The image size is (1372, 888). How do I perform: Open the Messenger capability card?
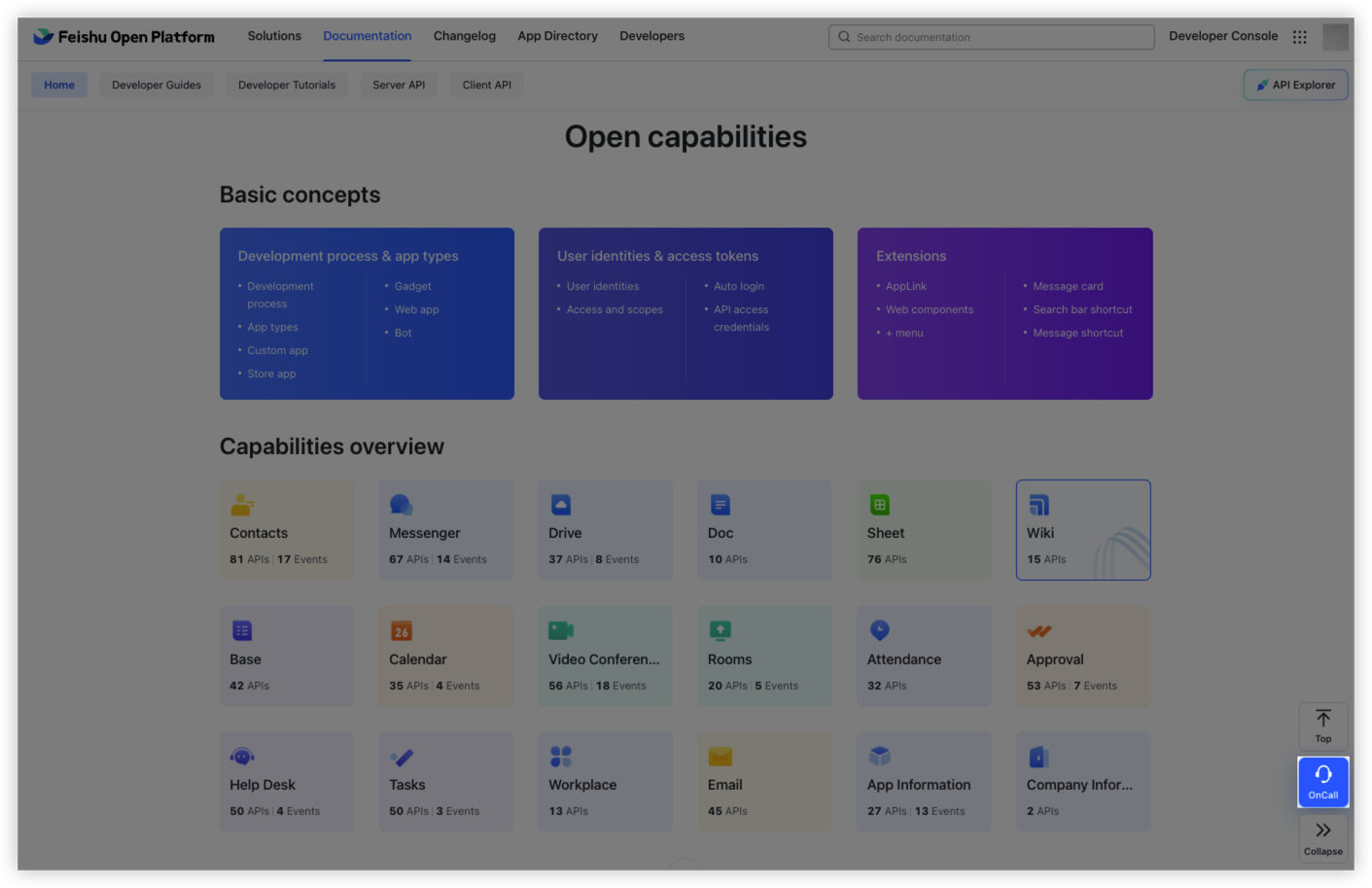pyautogui.click(x=445, y=530)
